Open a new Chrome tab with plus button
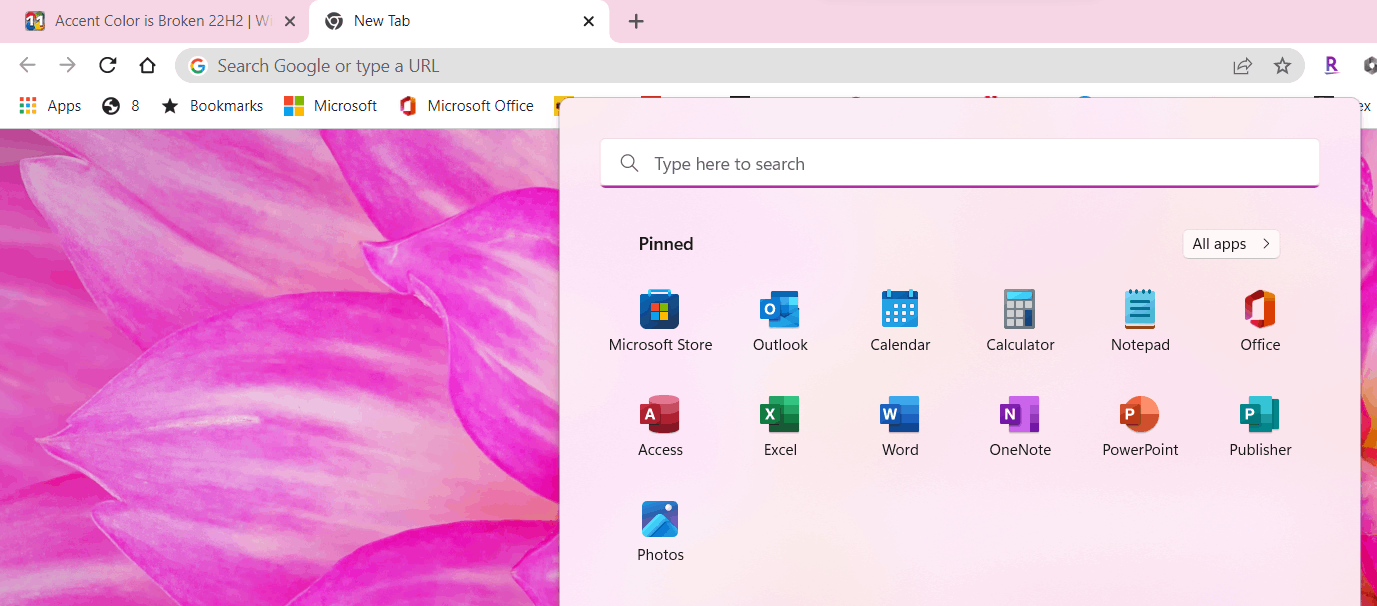This screenshot has width=1377, height=606. 636,21
